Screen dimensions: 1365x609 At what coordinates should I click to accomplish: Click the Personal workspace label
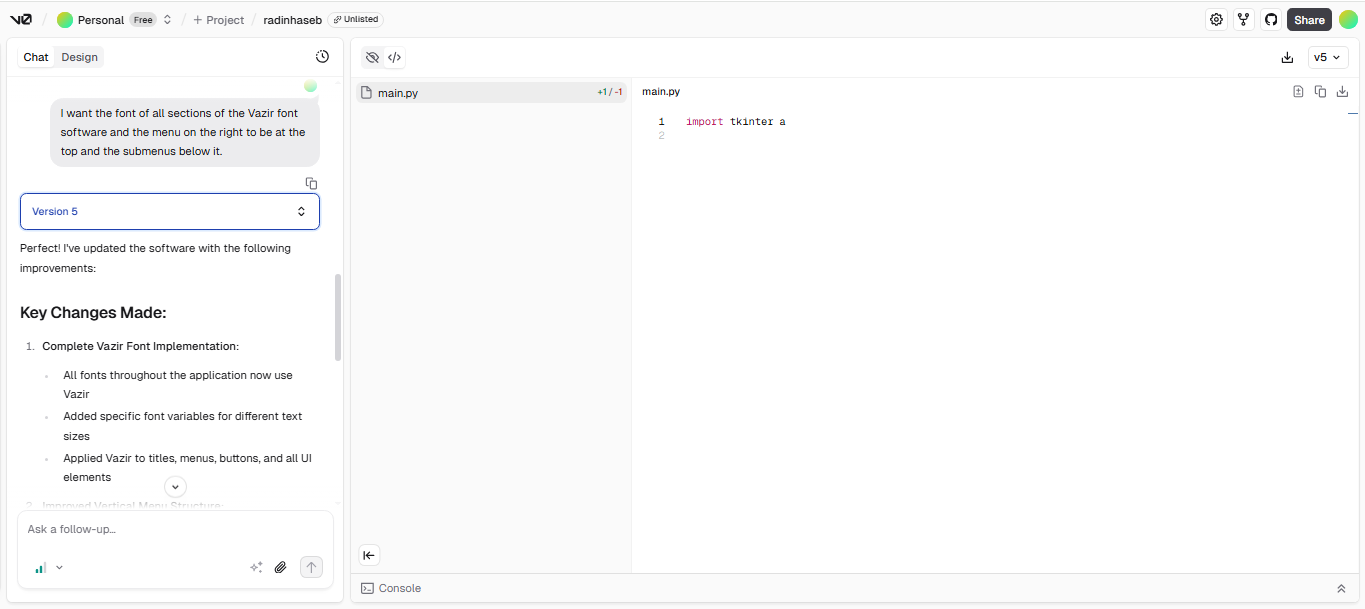click(x=101, y=19)
